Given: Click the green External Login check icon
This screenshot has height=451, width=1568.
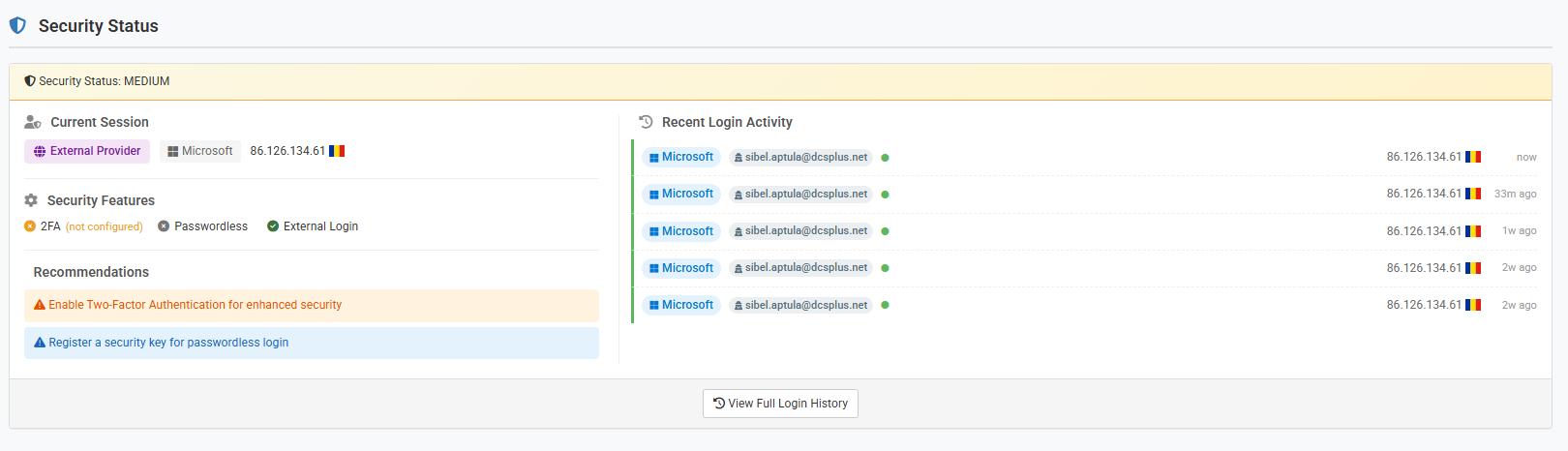Looking at the screenshot, I should point(273,226).
